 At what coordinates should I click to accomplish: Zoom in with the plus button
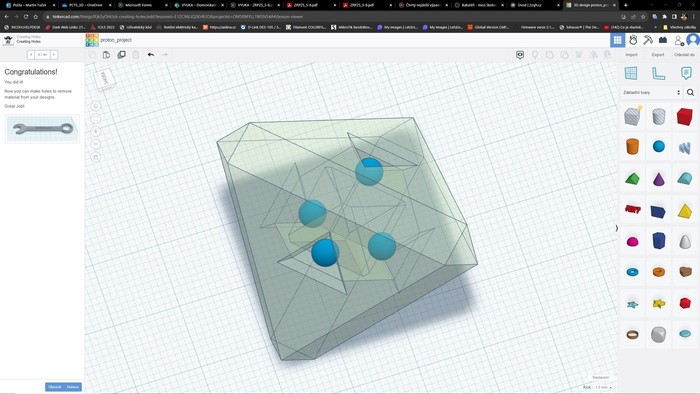[x=96, y=131]
